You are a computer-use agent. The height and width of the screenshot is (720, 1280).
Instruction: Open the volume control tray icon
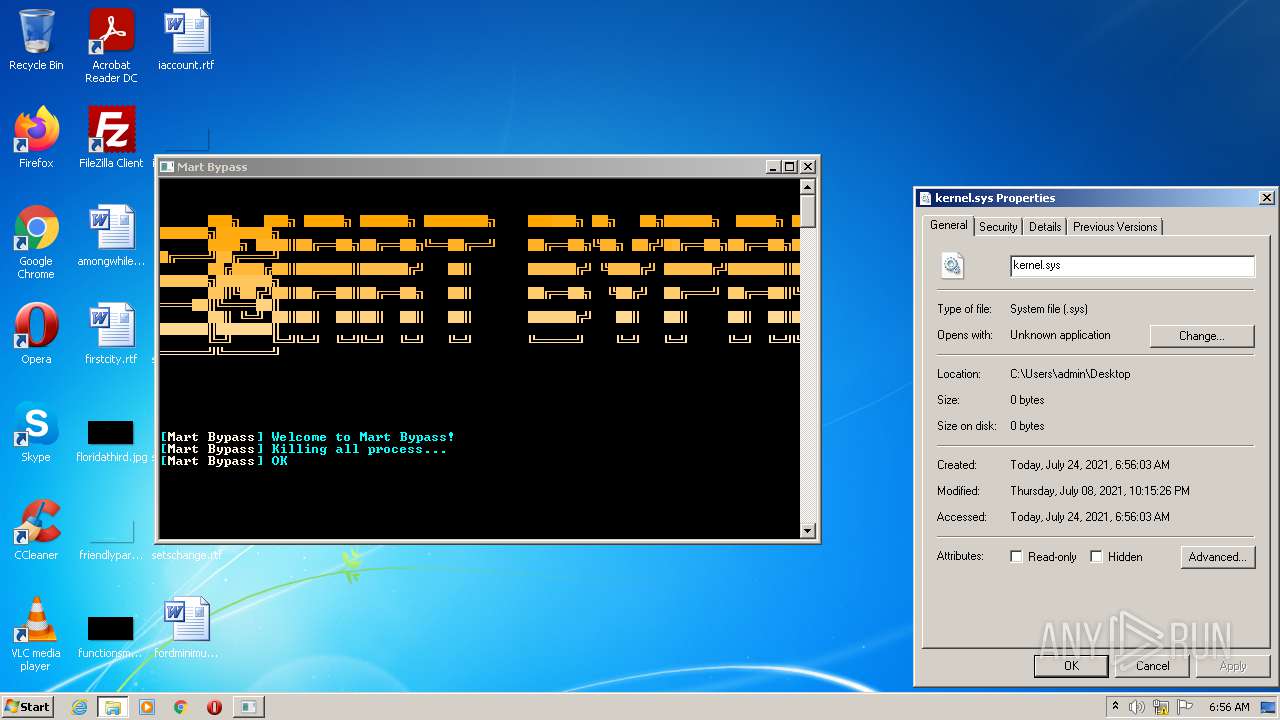coord(1137,707)
